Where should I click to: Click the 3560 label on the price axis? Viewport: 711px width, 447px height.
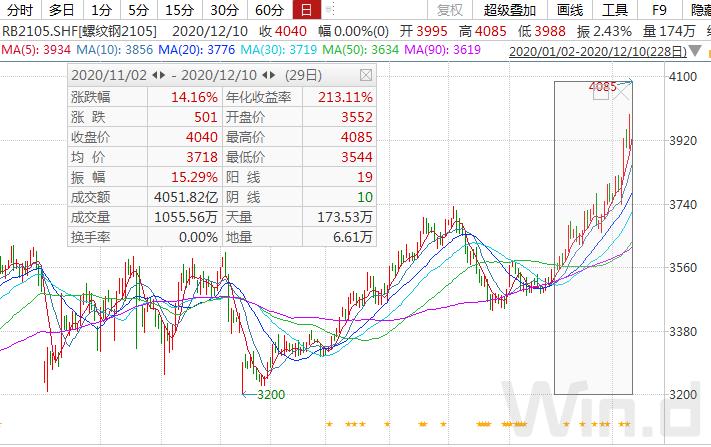[683, 267]
